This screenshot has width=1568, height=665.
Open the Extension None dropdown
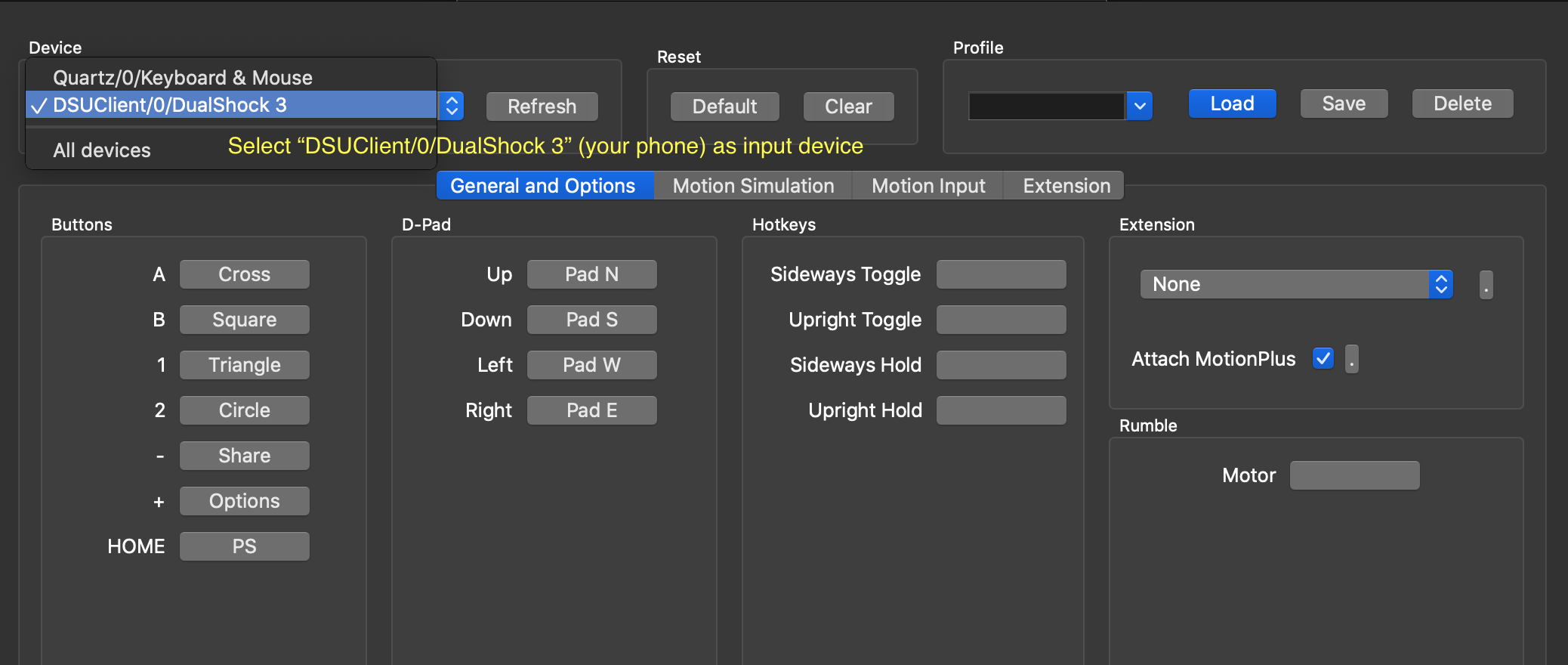click(x=1297, y=284)
